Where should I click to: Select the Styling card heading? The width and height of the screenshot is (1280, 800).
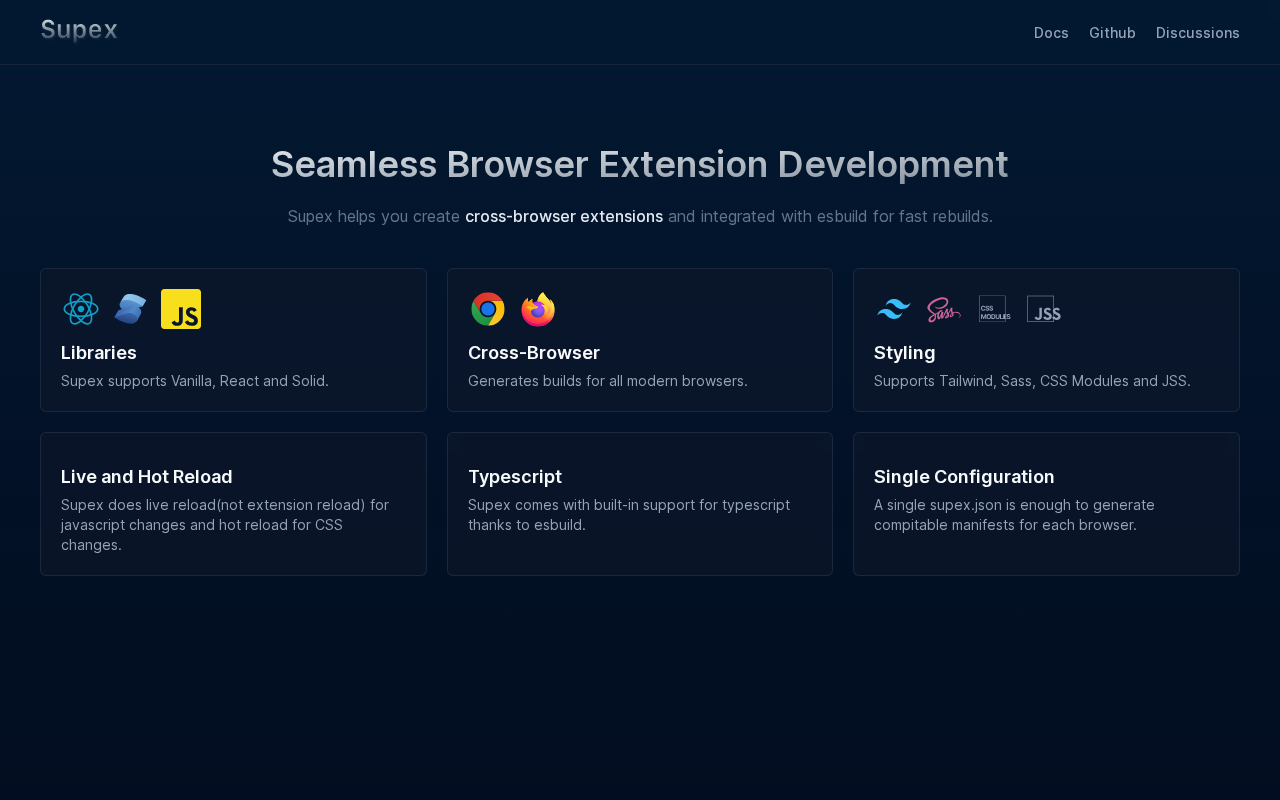coord(905,353)
